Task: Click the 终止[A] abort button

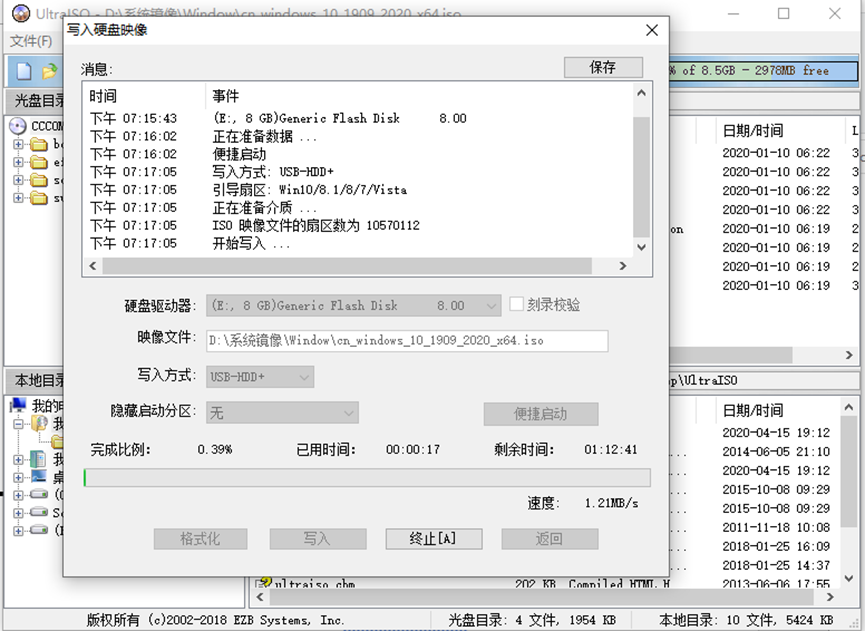Action: point(434,539)
